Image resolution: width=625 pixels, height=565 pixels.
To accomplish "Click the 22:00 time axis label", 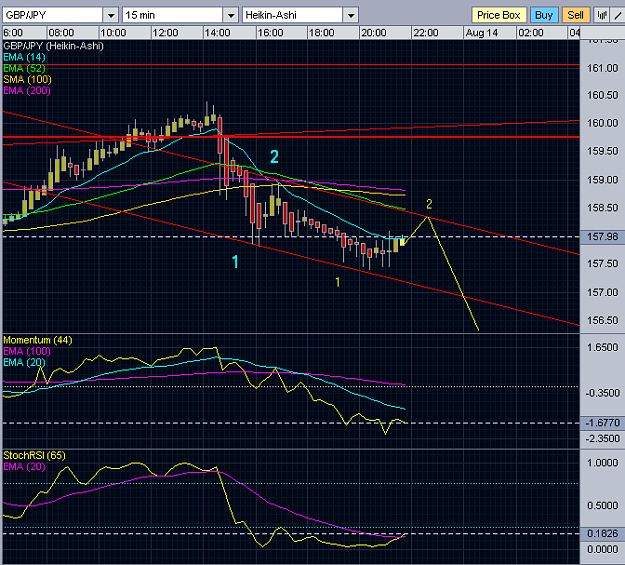I will 425,33.
